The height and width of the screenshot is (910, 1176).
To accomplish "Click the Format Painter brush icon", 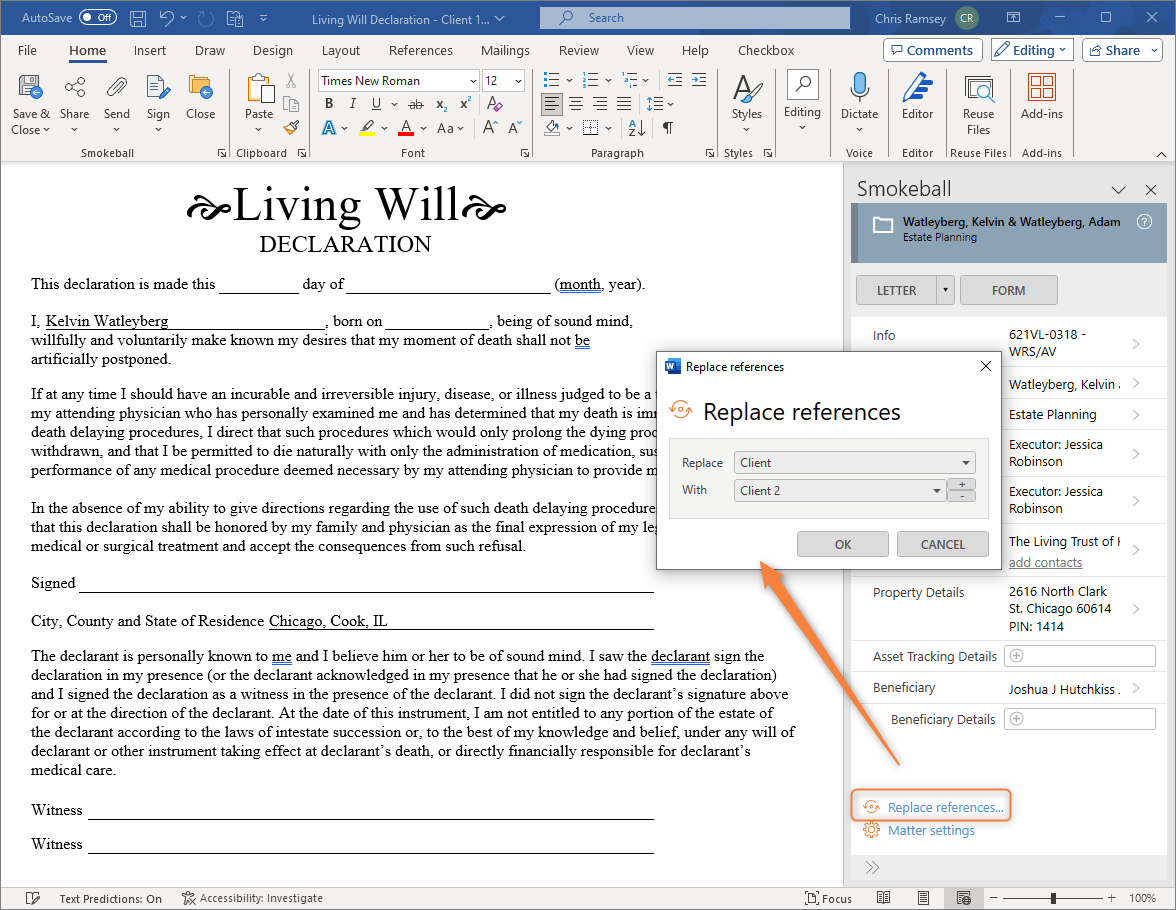I will (x=292, y=128).
